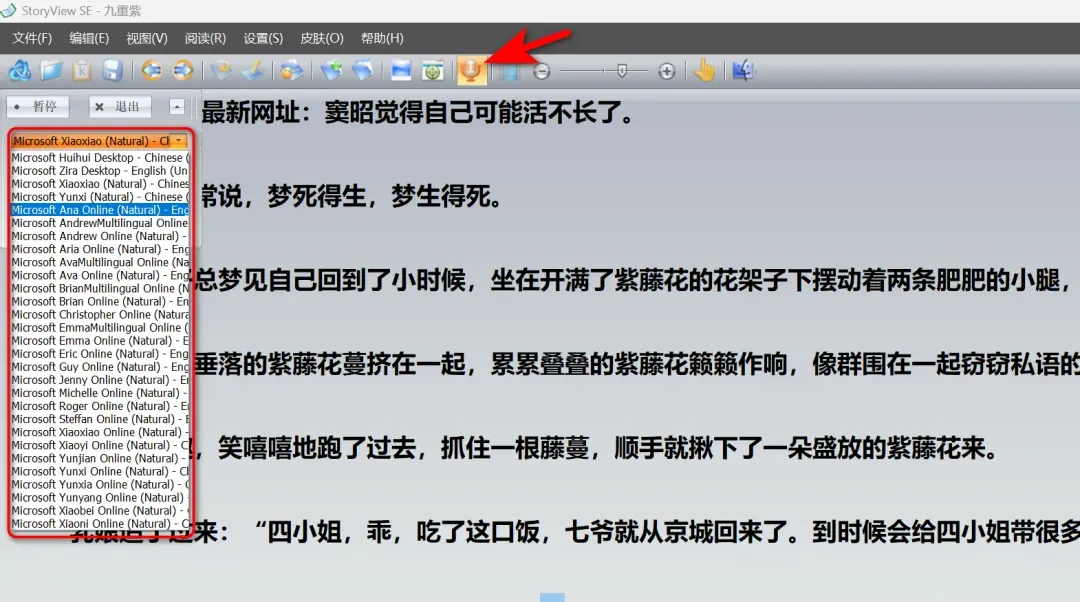This screenshot has width=1080, height=602.
Task: Select Microsoft AndrewMultilingual Online voice
Action: (x=100, y=223)
